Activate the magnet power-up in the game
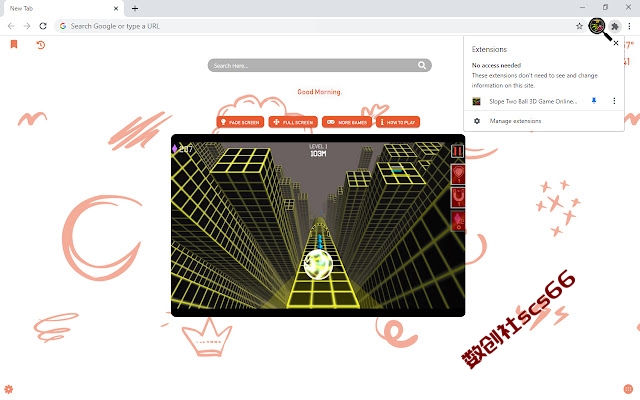 tap(458, 197)
